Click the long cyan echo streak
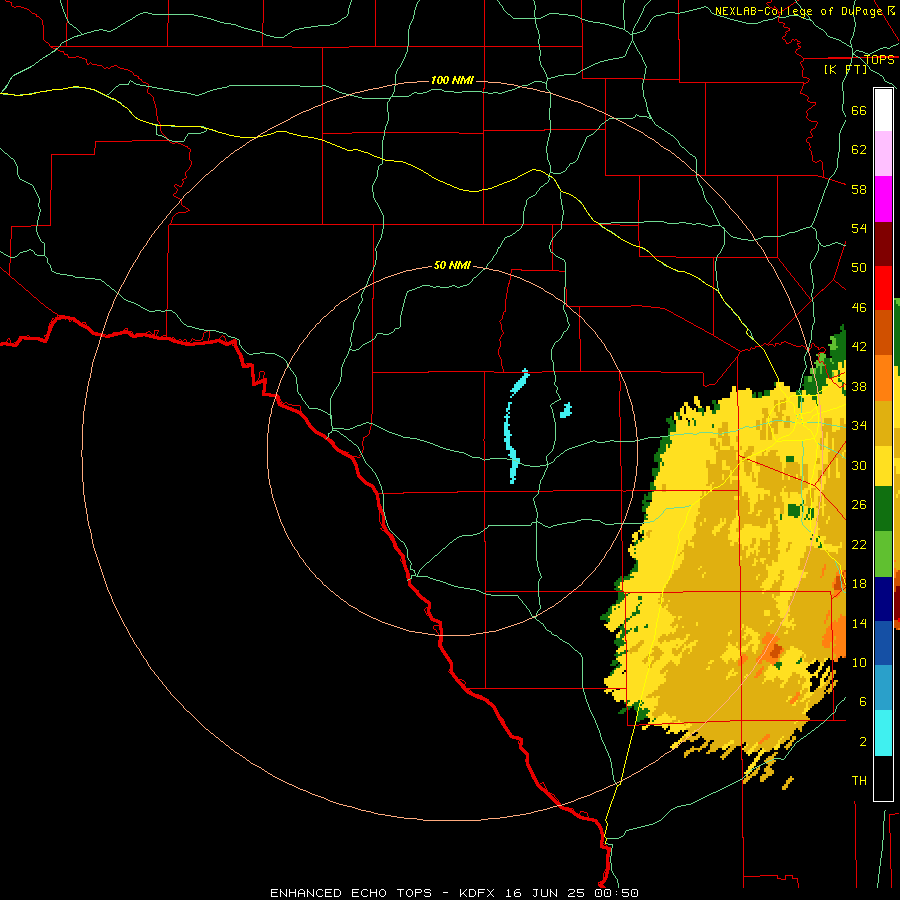The image size is (900, 900). coord(509,429)
